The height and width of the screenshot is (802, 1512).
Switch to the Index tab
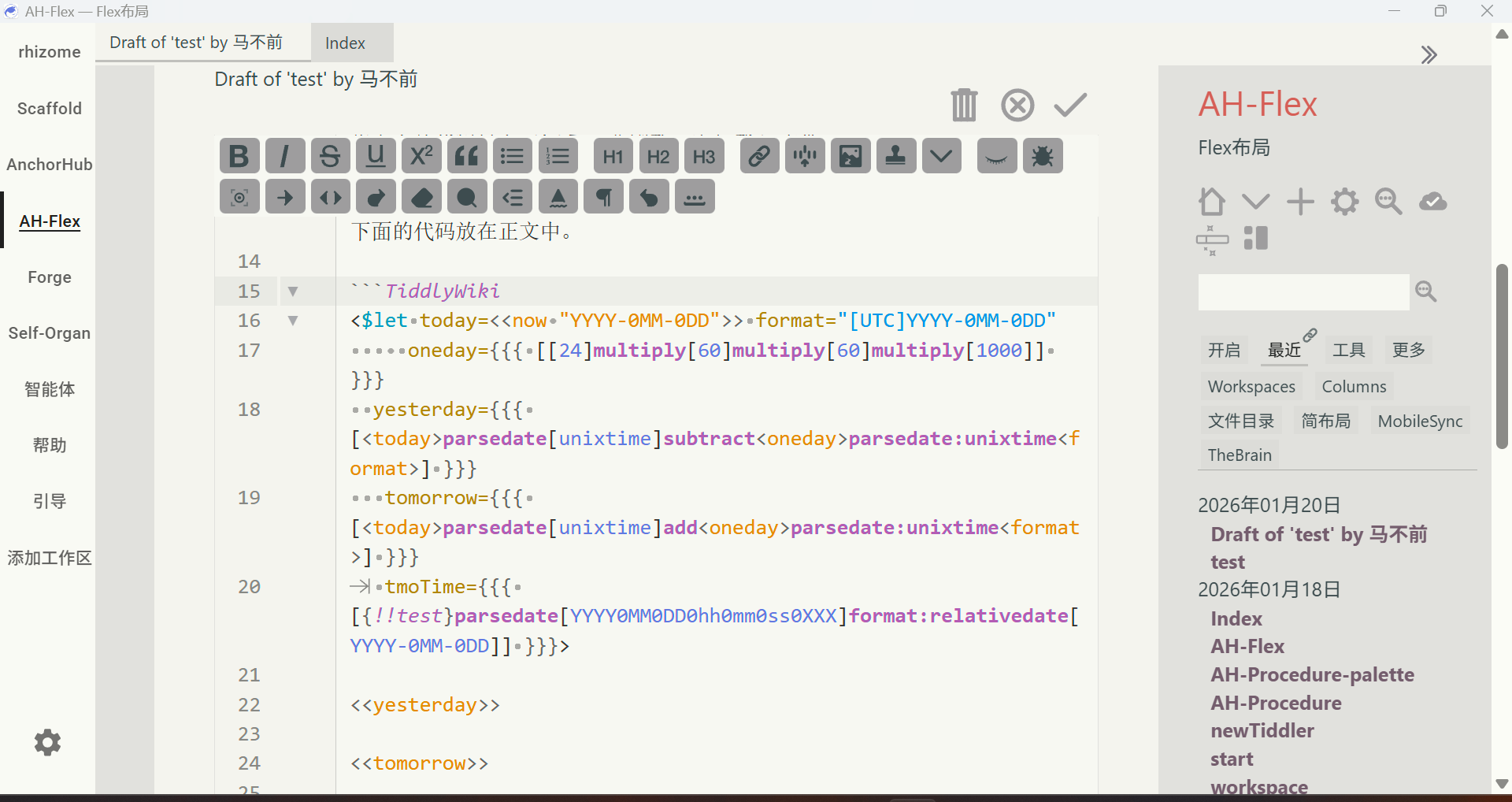pyautogui.click(x=345, y=43)
